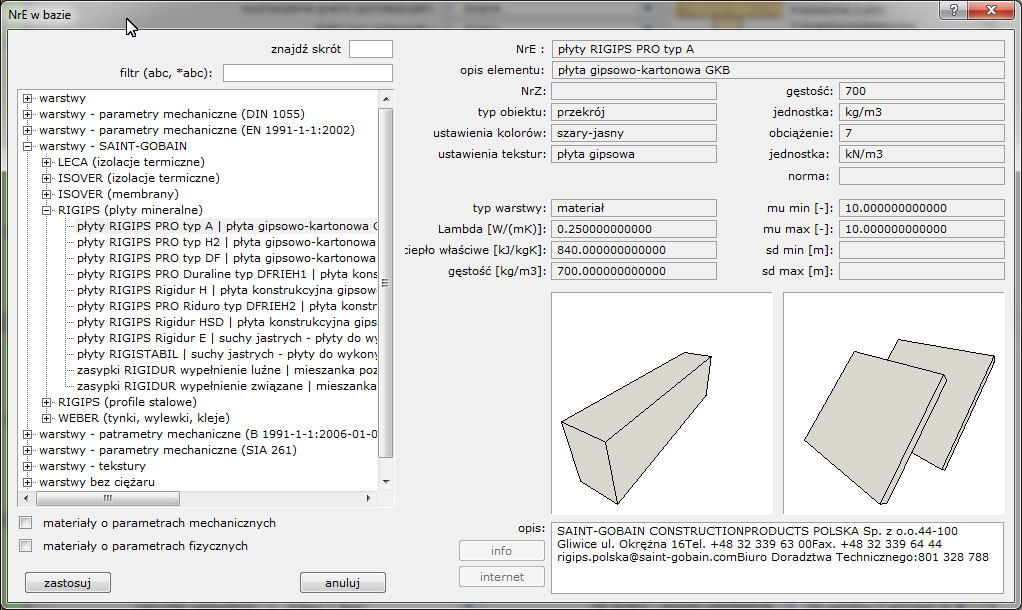Select 'zasypki RIGIDUR wypełnienie związane' tree item

(226, 386)
